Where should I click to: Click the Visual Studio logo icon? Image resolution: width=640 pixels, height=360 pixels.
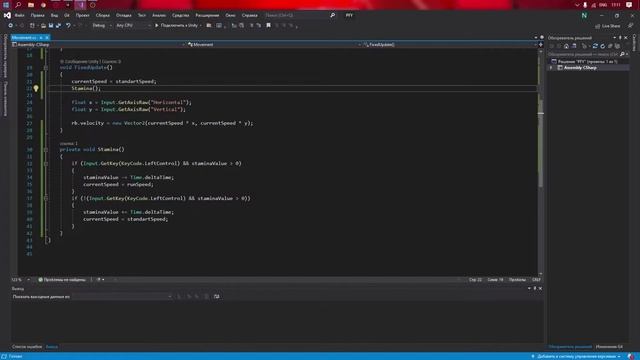tap(7, 15)
